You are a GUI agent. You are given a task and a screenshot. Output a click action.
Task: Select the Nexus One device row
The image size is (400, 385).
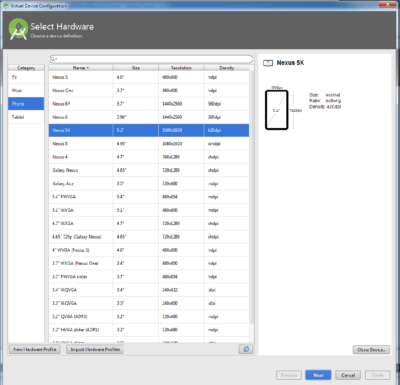coord(149,90)
